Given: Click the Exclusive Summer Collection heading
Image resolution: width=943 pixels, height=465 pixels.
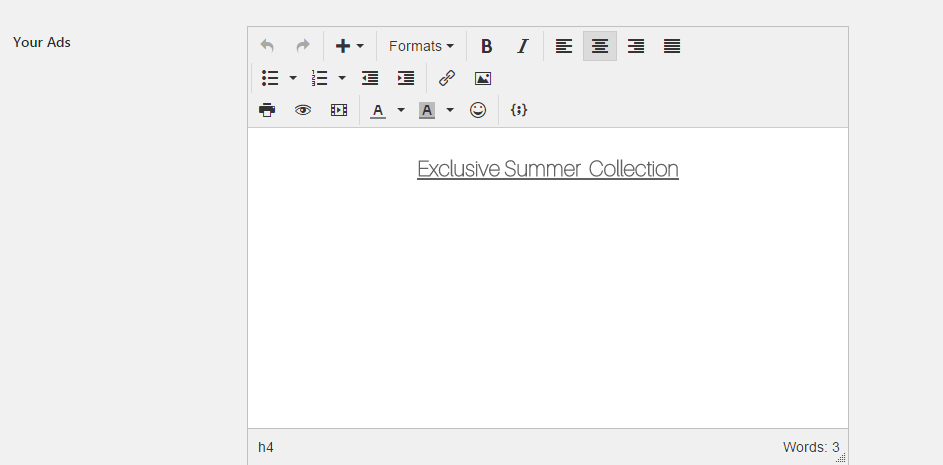Looking at the screenshot, I should (x=548, y=169).
